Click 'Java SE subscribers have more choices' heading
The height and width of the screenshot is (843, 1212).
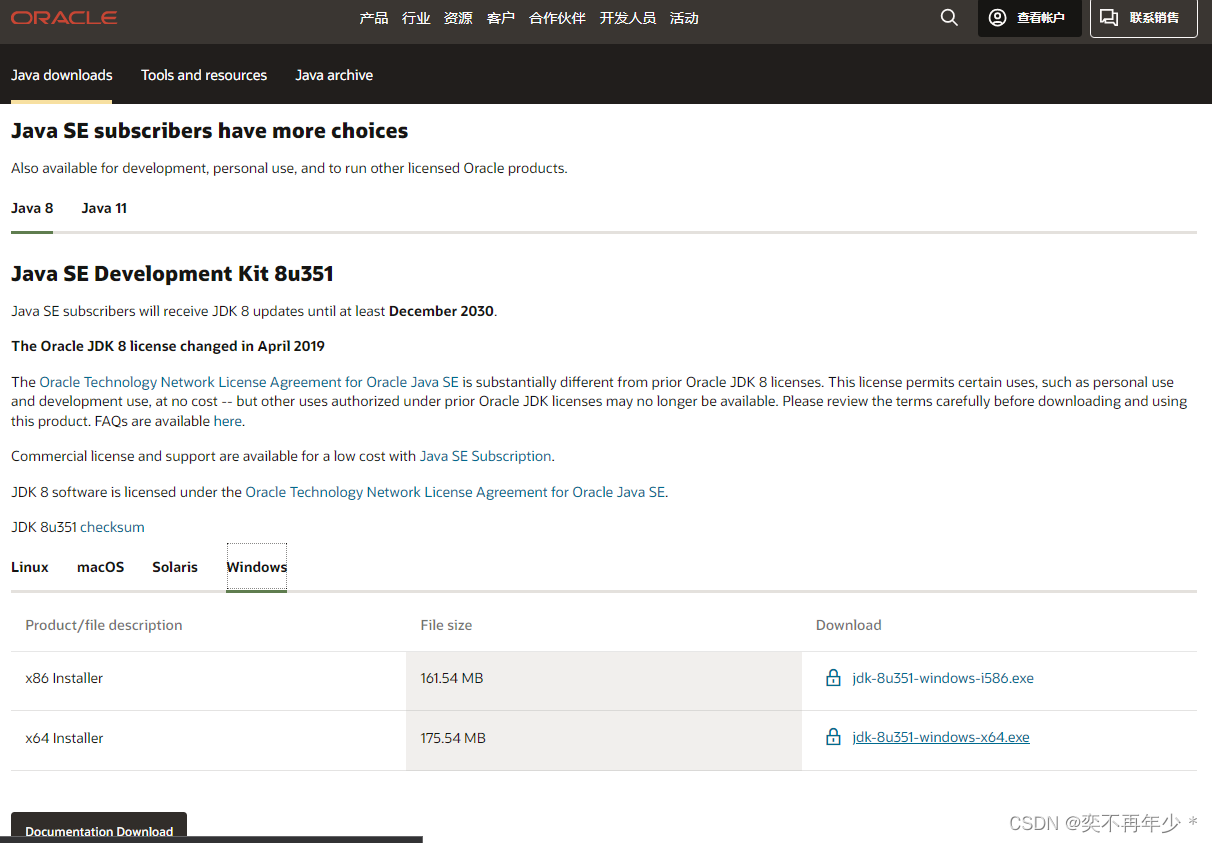coord(210,131)
